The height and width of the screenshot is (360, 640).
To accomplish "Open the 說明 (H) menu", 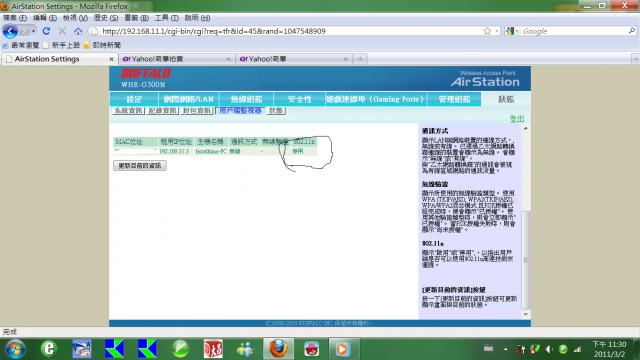I will (197, 18).
